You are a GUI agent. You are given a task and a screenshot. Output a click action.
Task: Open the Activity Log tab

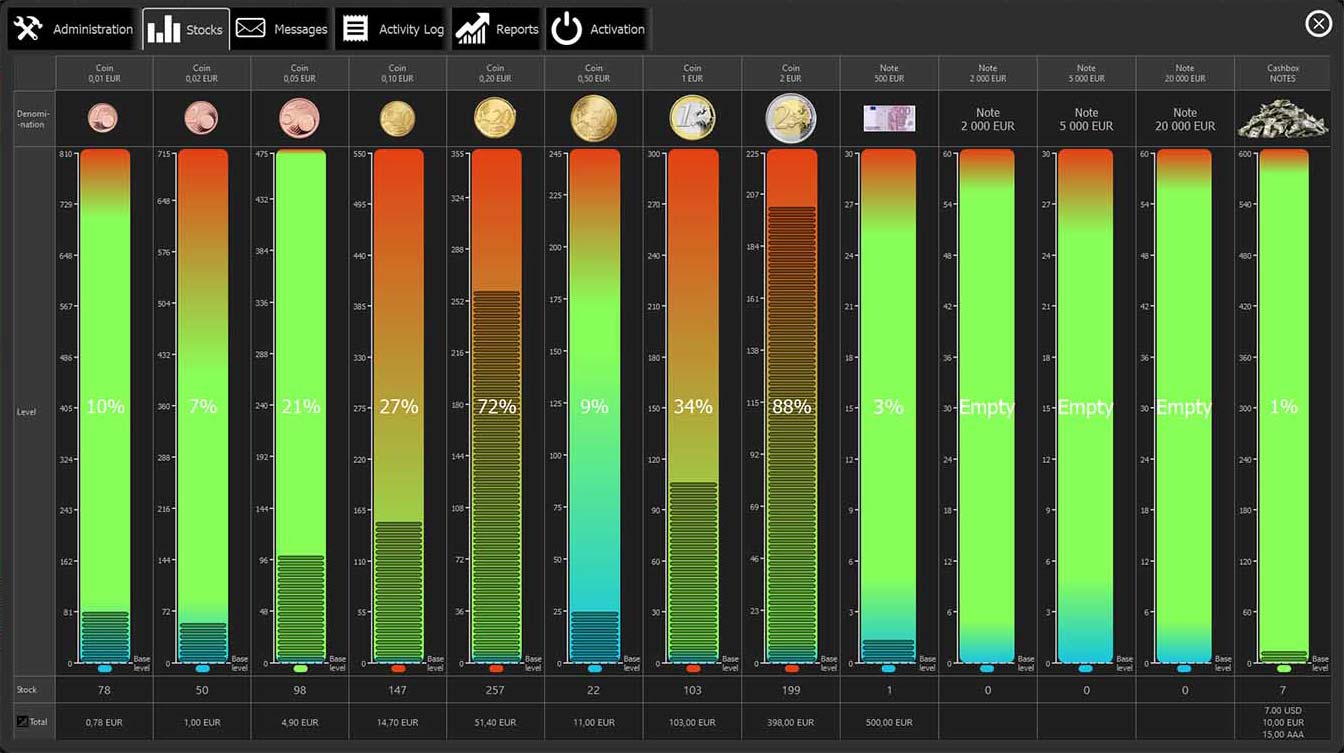coord(392,29)
